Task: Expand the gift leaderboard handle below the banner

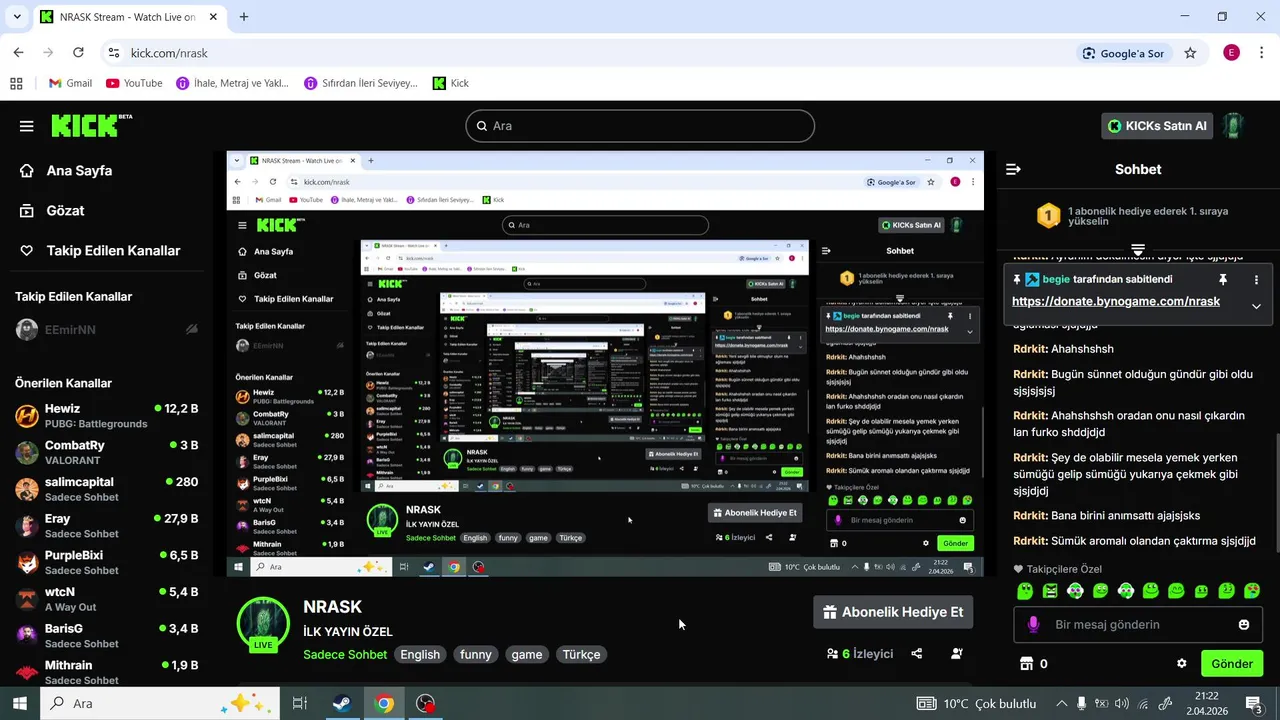Action: (1138, 249)
